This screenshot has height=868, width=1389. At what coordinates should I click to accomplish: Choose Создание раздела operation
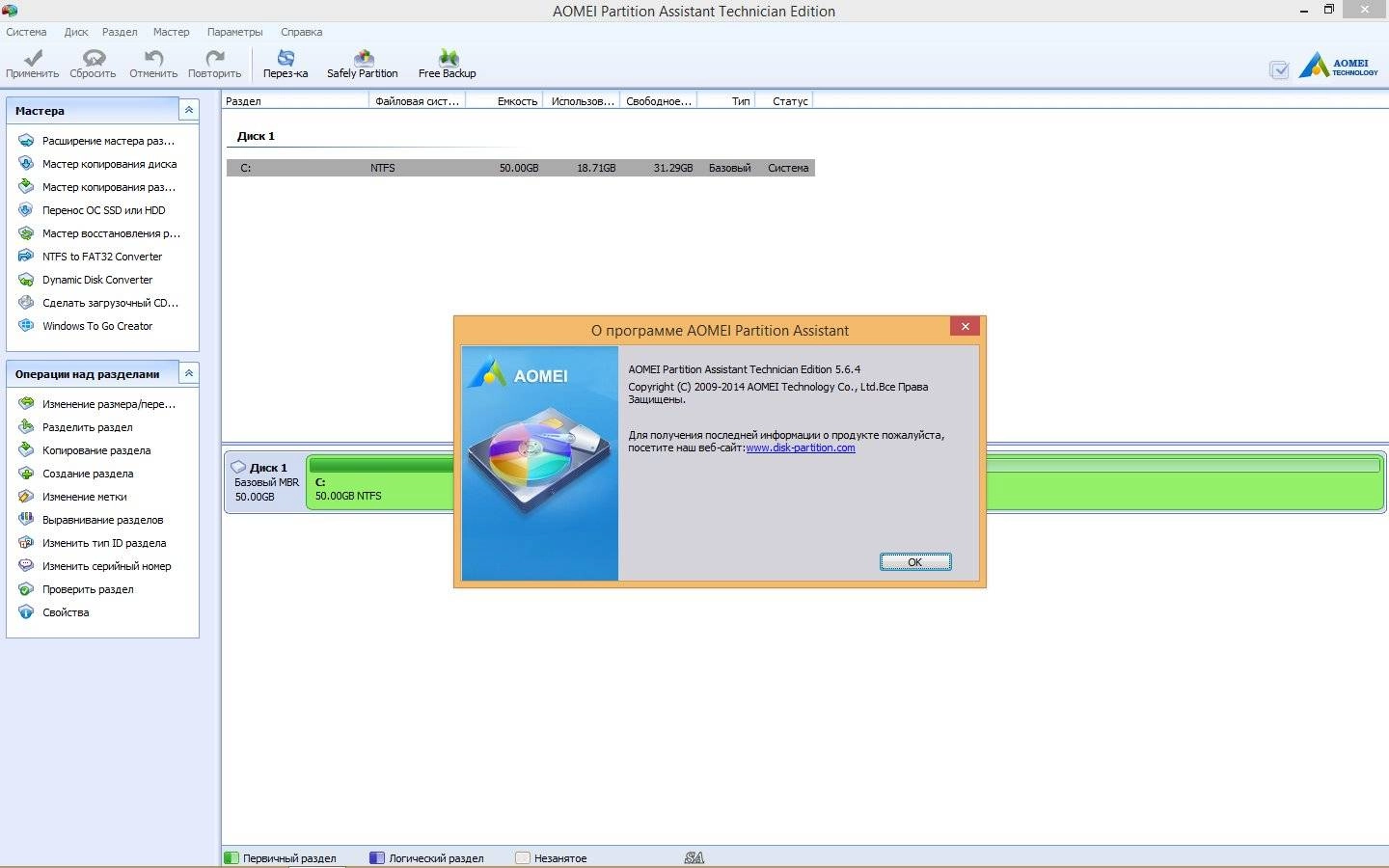(x=87, y=474)
